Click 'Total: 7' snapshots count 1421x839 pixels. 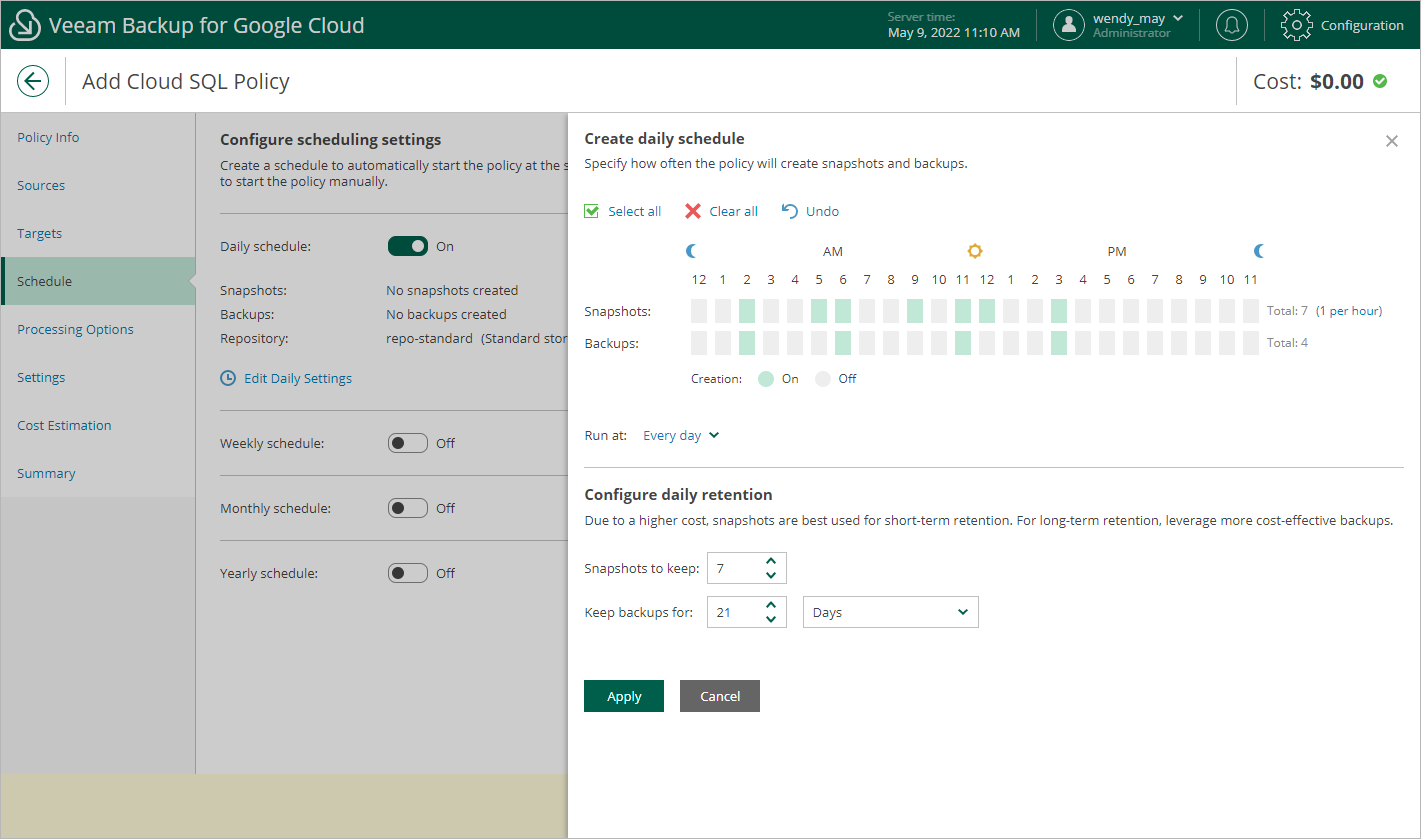tap(1287, 311)
